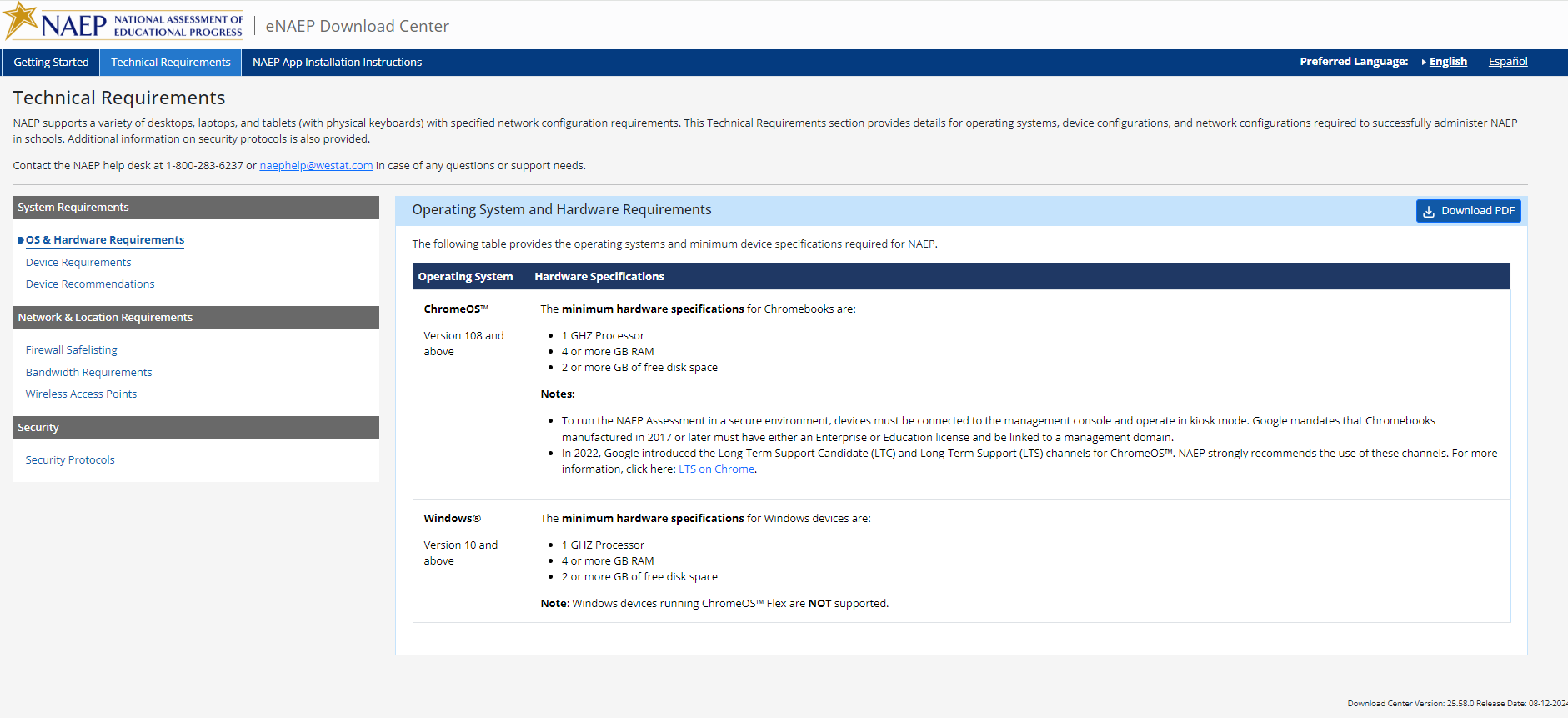Open Security Protocols link
1568x718 pixels.
[x=70, y=460]
